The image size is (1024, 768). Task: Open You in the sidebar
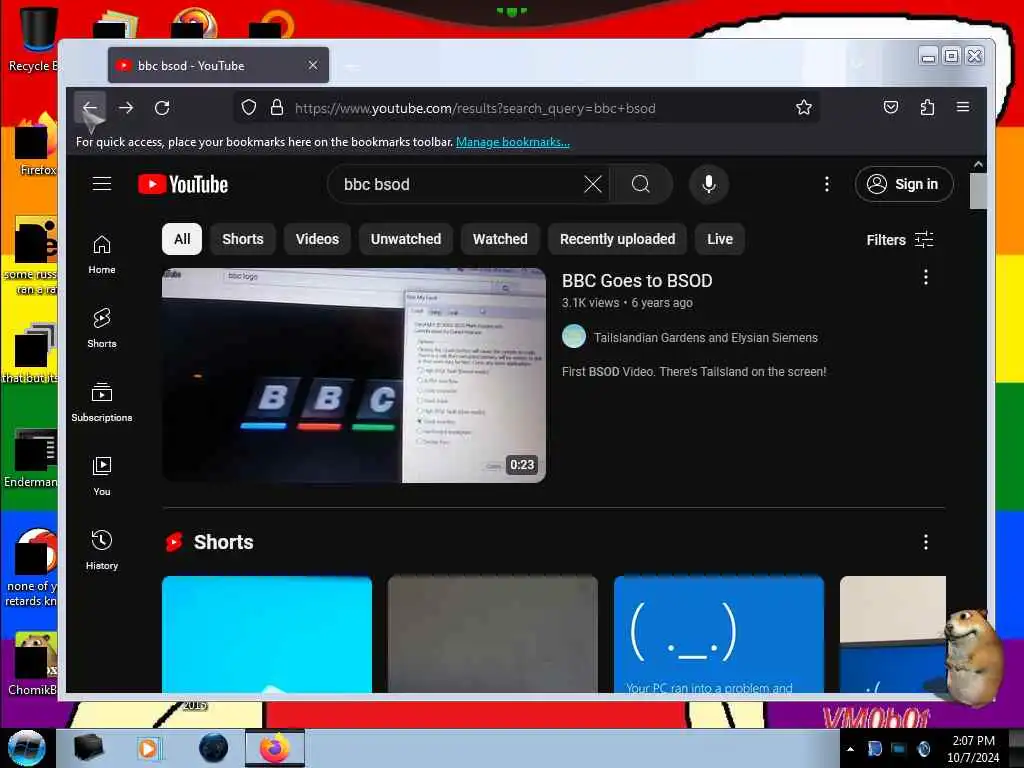coord(102,477)
